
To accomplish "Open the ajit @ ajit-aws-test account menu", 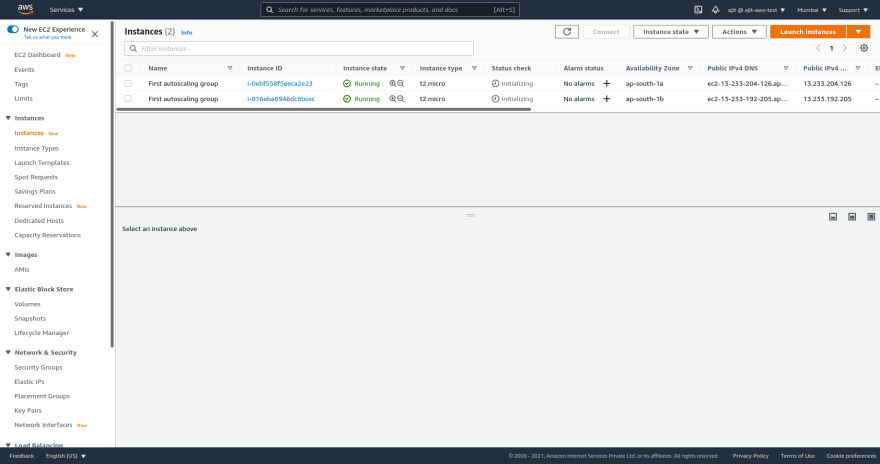I will click(756, 10).
